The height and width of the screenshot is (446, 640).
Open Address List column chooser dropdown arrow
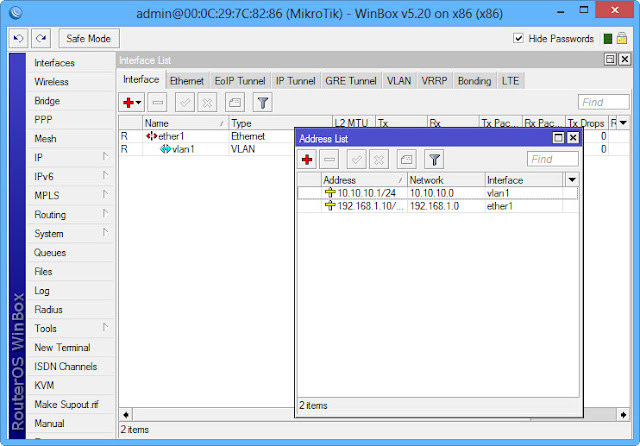click(x=572, y=180)
